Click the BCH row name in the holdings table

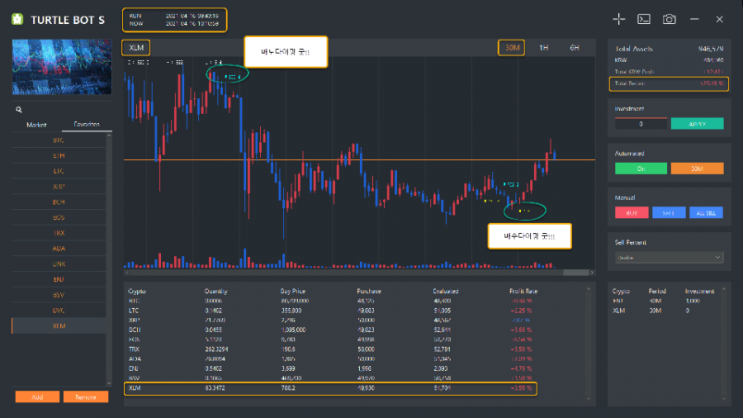coord(135,330)
